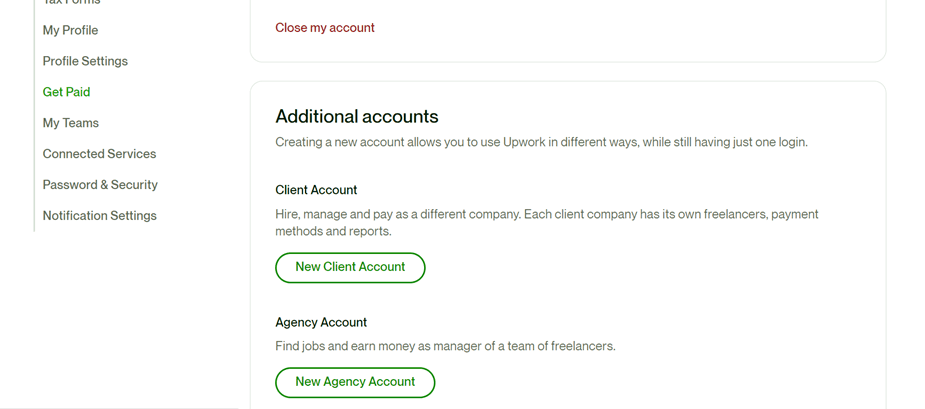This screenshot has width=925, height=409.
Task: Click the Additional accounts heading
Action: 357,117
